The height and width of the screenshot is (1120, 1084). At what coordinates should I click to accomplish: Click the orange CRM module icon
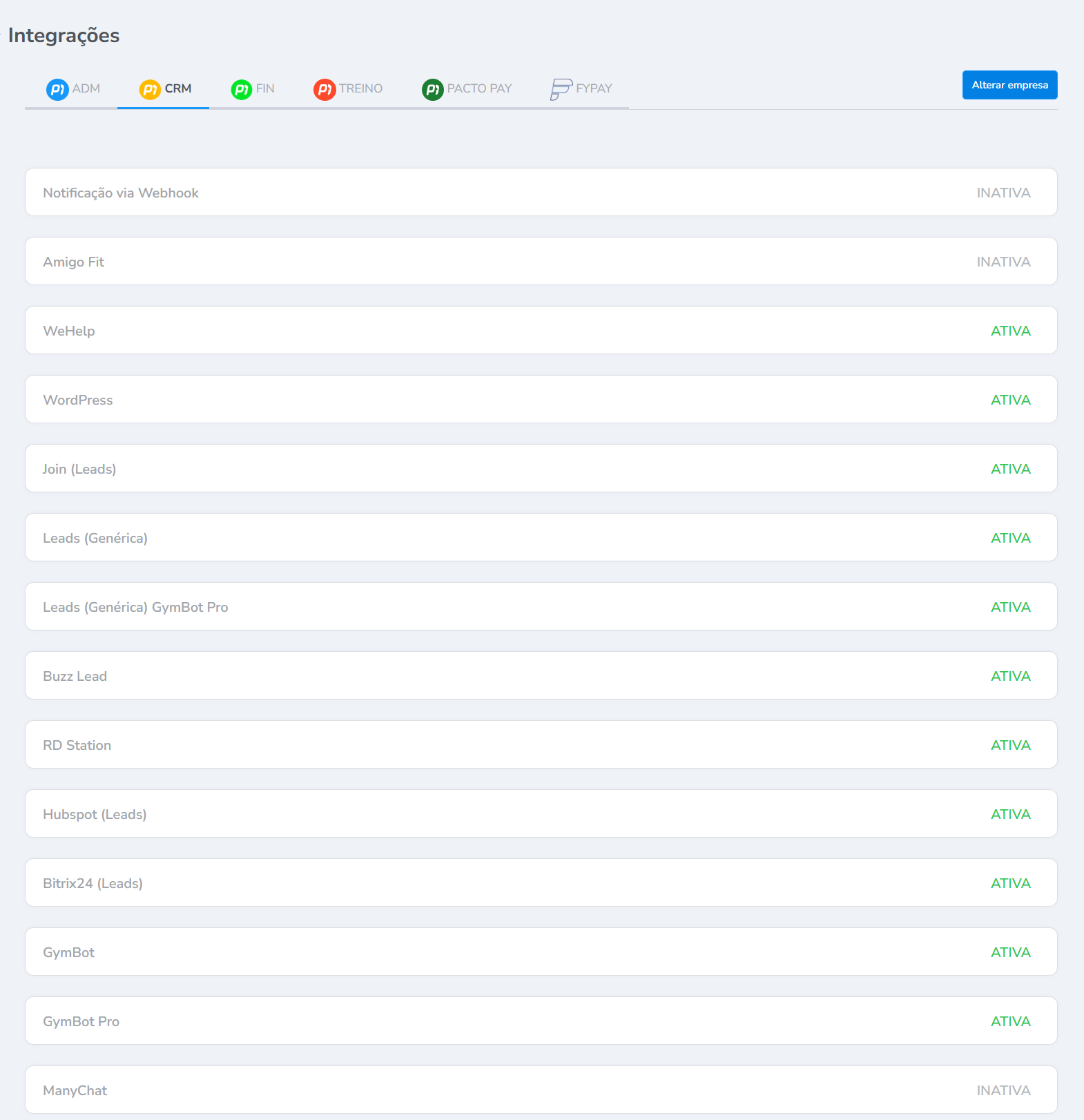click(x=150, y=89)
